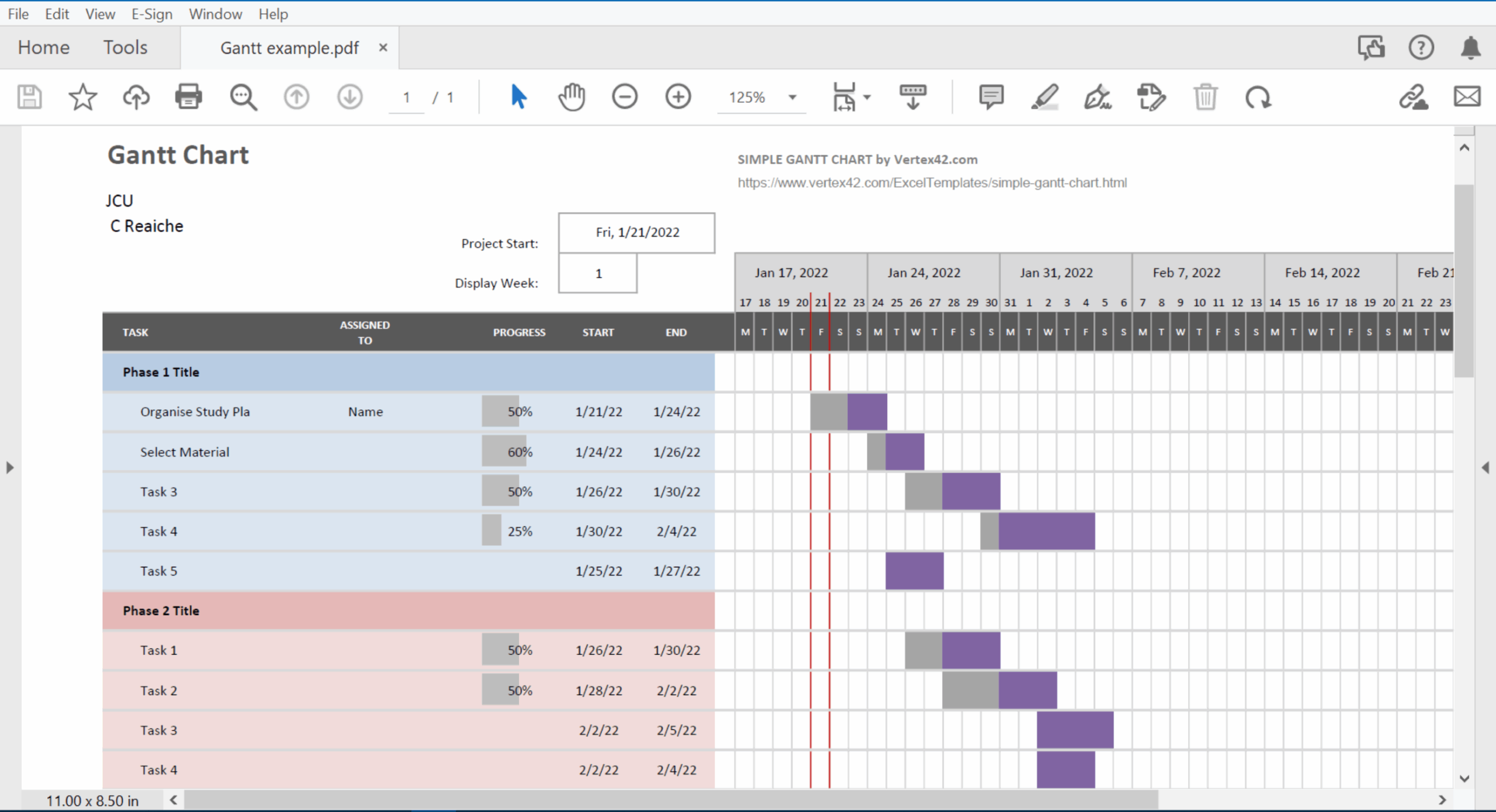Toggle the selection arrow tool
Viewport: 1496px width, 812px height.
518,97
